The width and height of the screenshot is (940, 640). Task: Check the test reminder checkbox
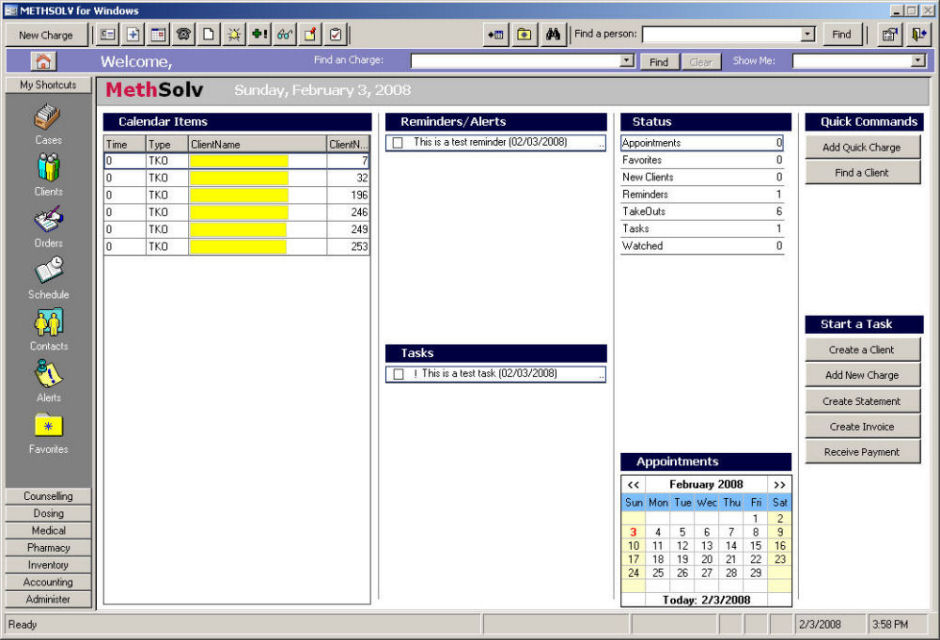click(397, 143)
